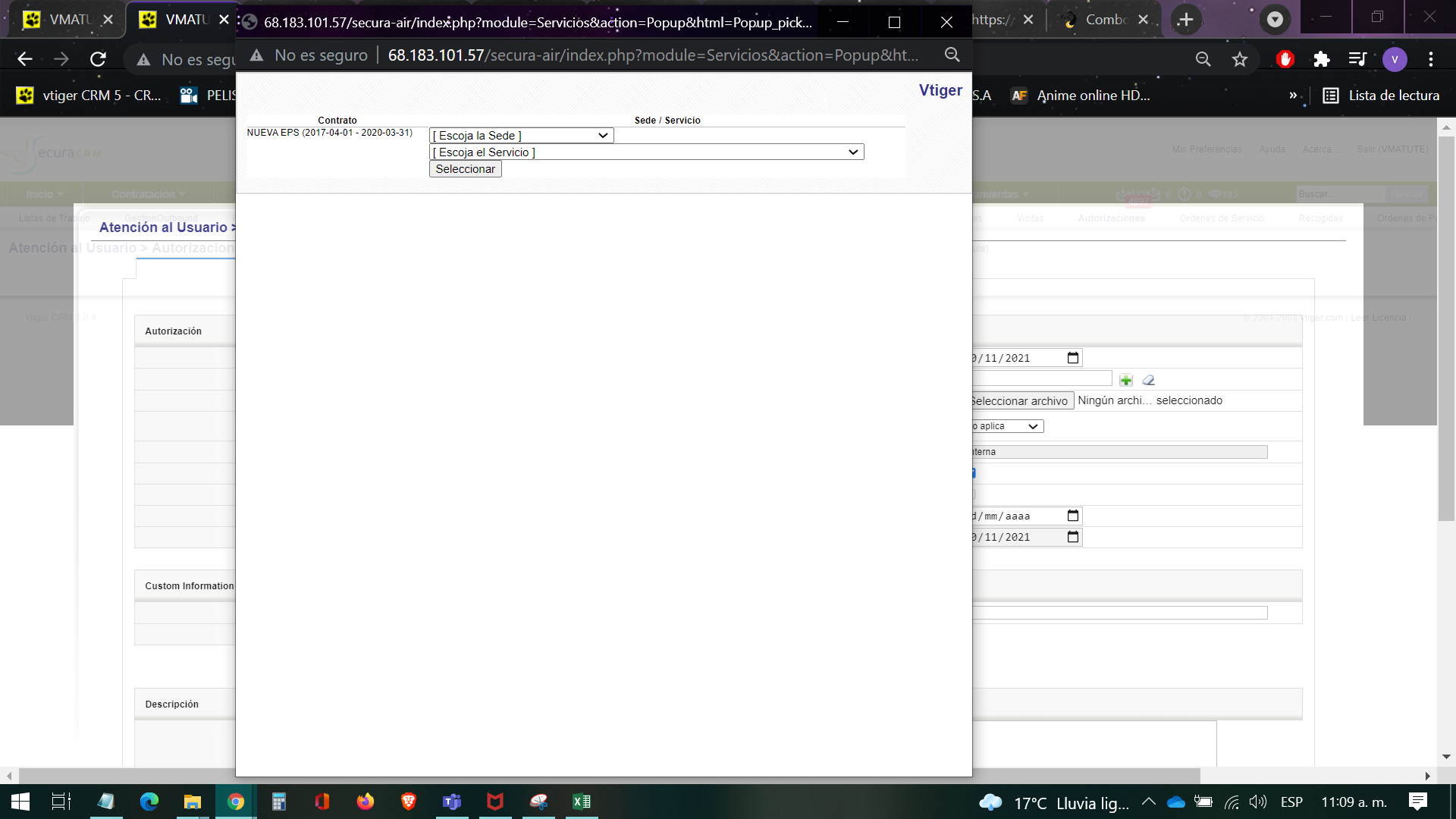This screenshot has width=1456, height=819.
Task: Open the Inicio menu
Action: [44, 194]
